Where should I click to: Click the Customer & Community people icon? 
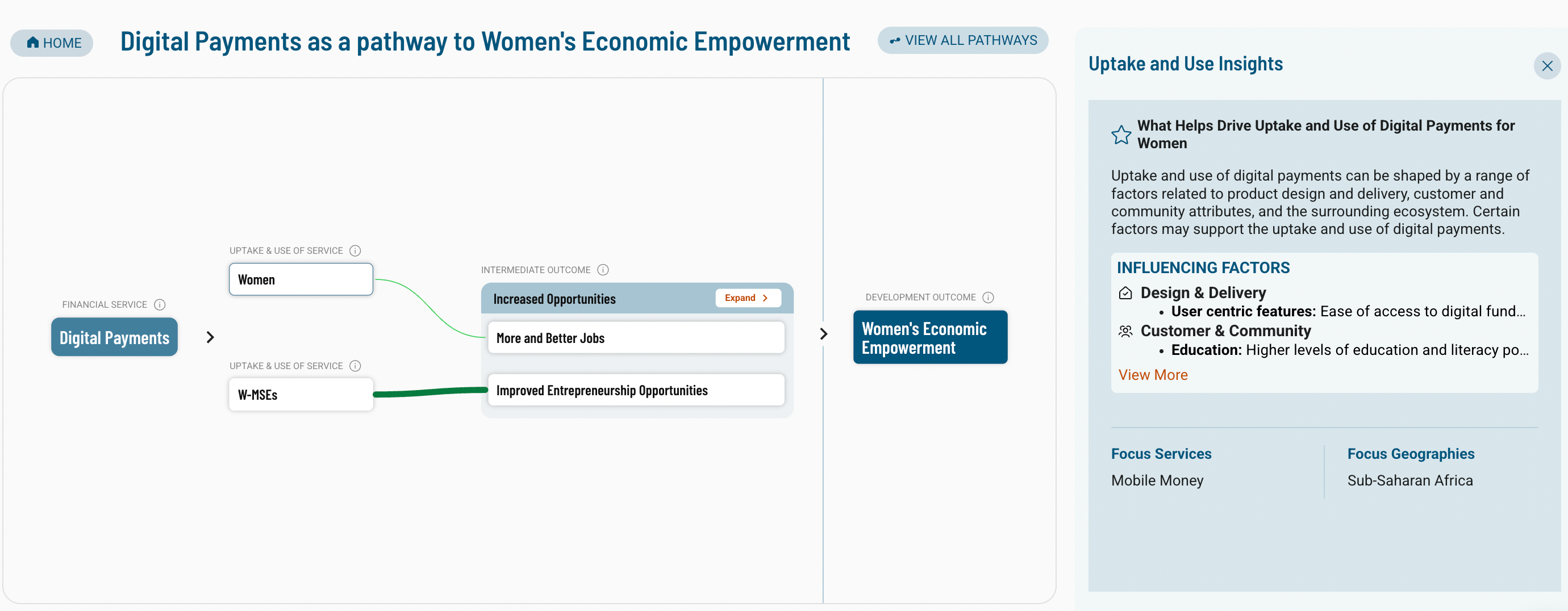click(x=1125, y=331)
